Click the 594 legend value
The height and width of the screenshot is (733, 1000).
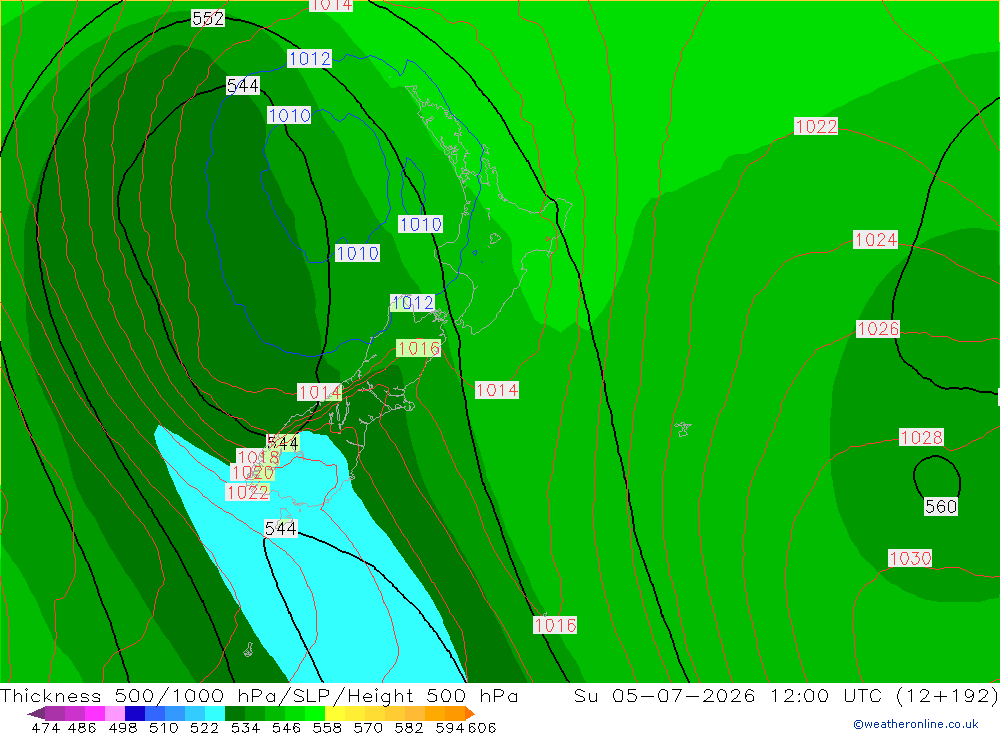click(450, 727)
